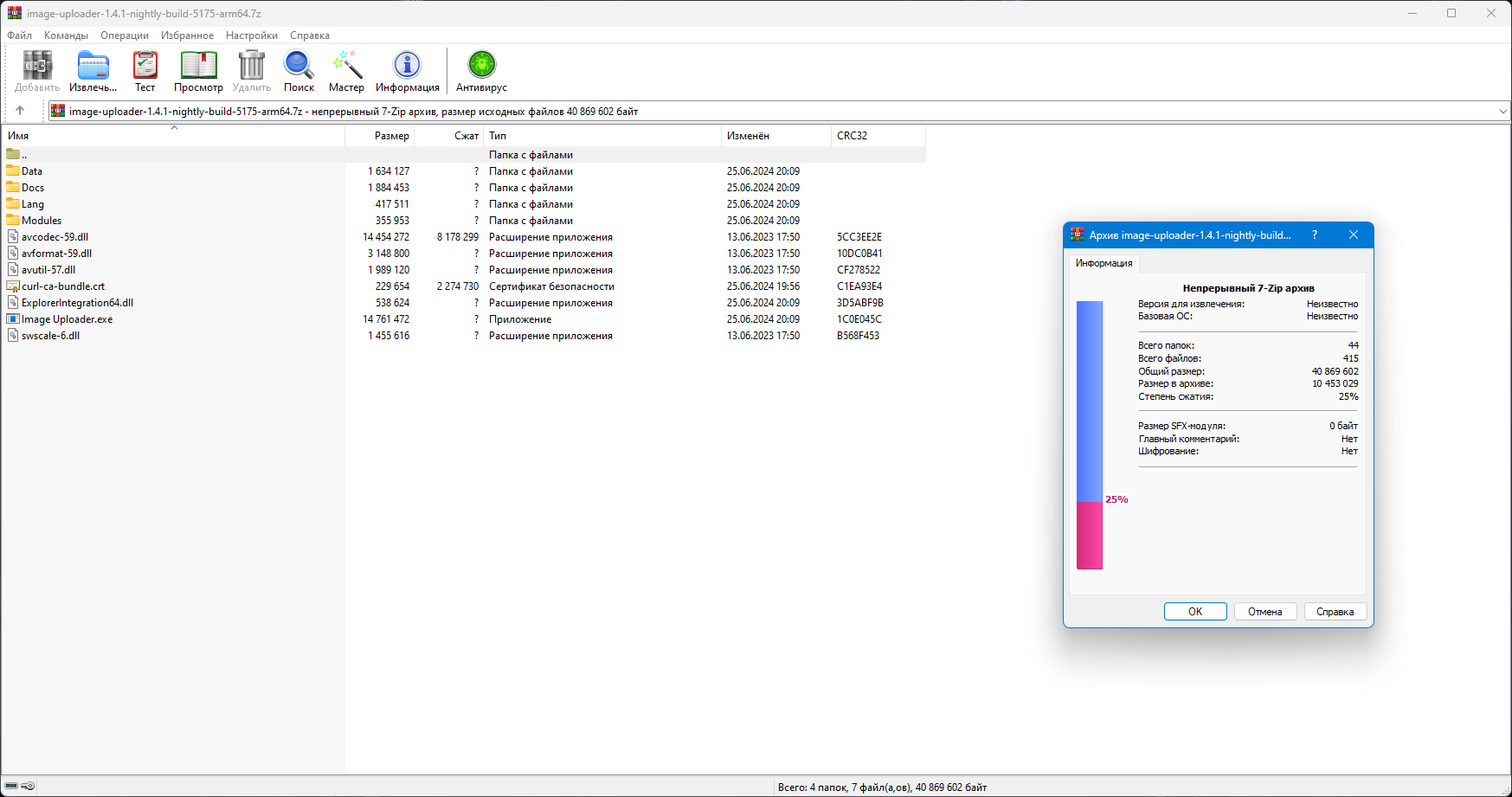Select the Data folder icon
Screen dimensions: 1512x797
(x=13, y=170)
